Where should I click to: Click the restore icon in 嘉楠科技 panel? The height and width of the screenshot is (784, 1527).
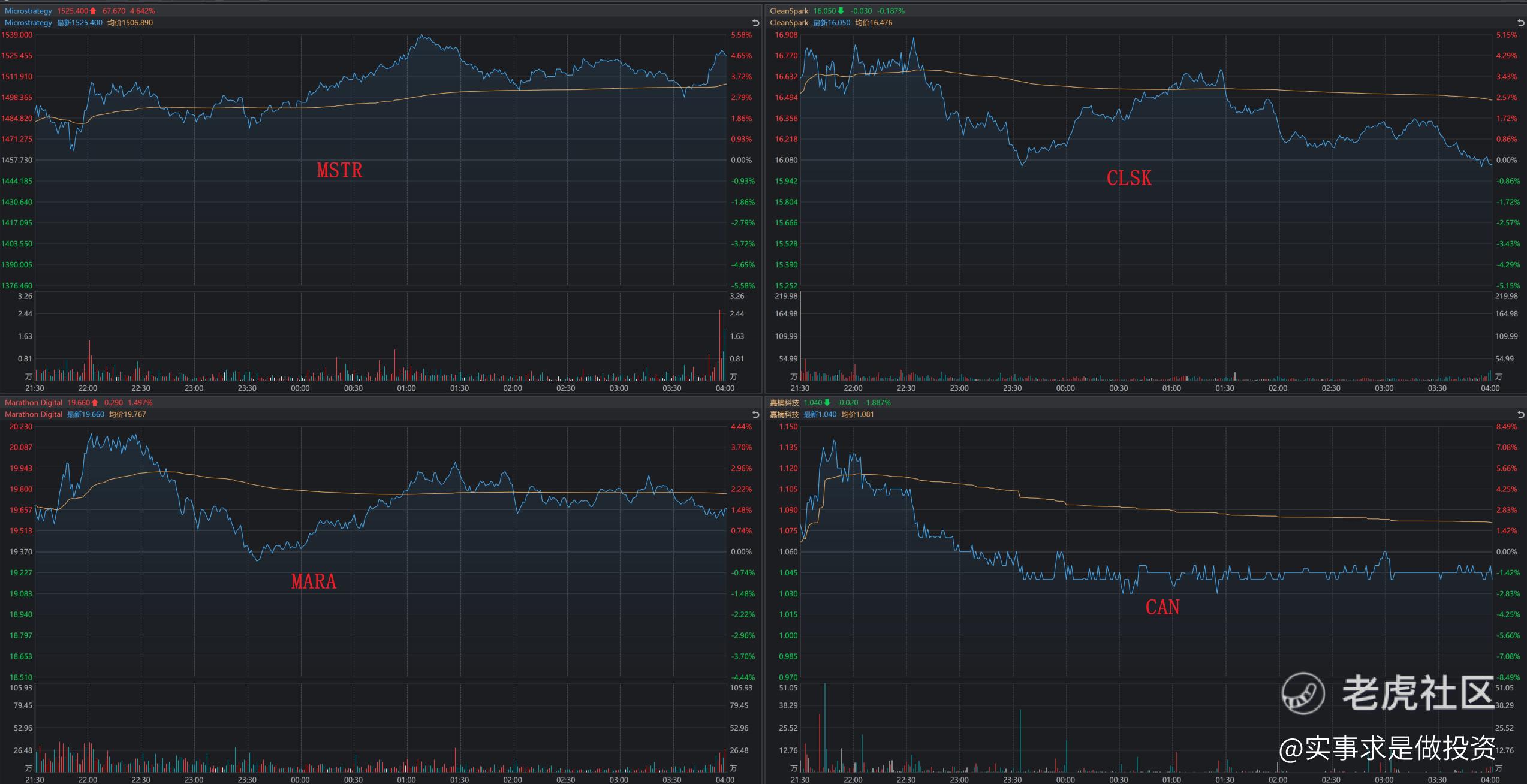tap(1521, 414)
